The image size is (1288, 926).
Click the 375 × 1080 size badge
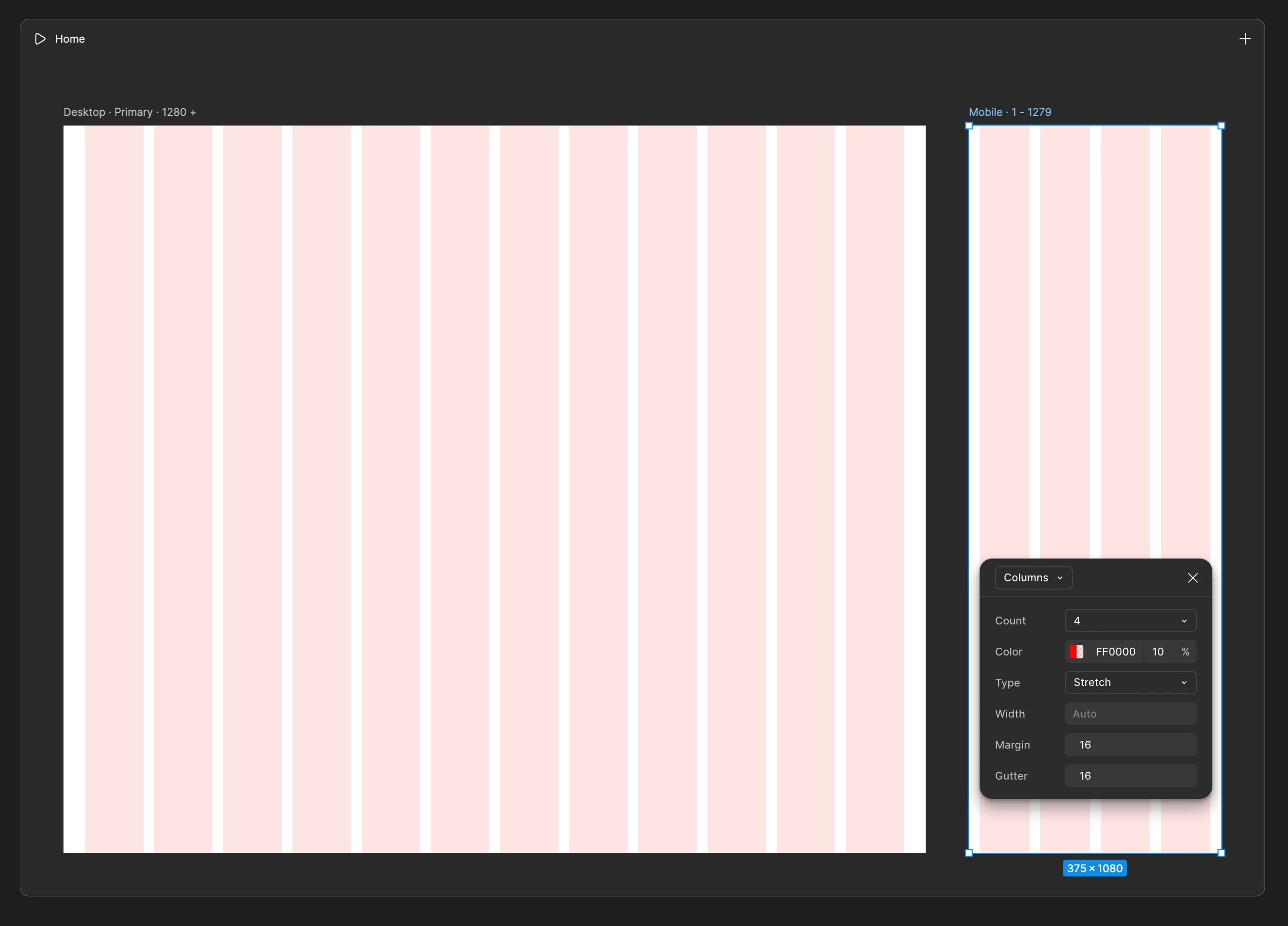coord(1095,868)
